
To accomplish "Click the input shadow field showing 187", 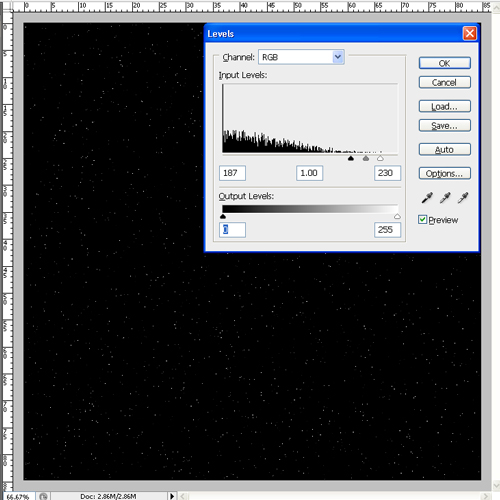I will pyautogui.click(x=232, y=173).
